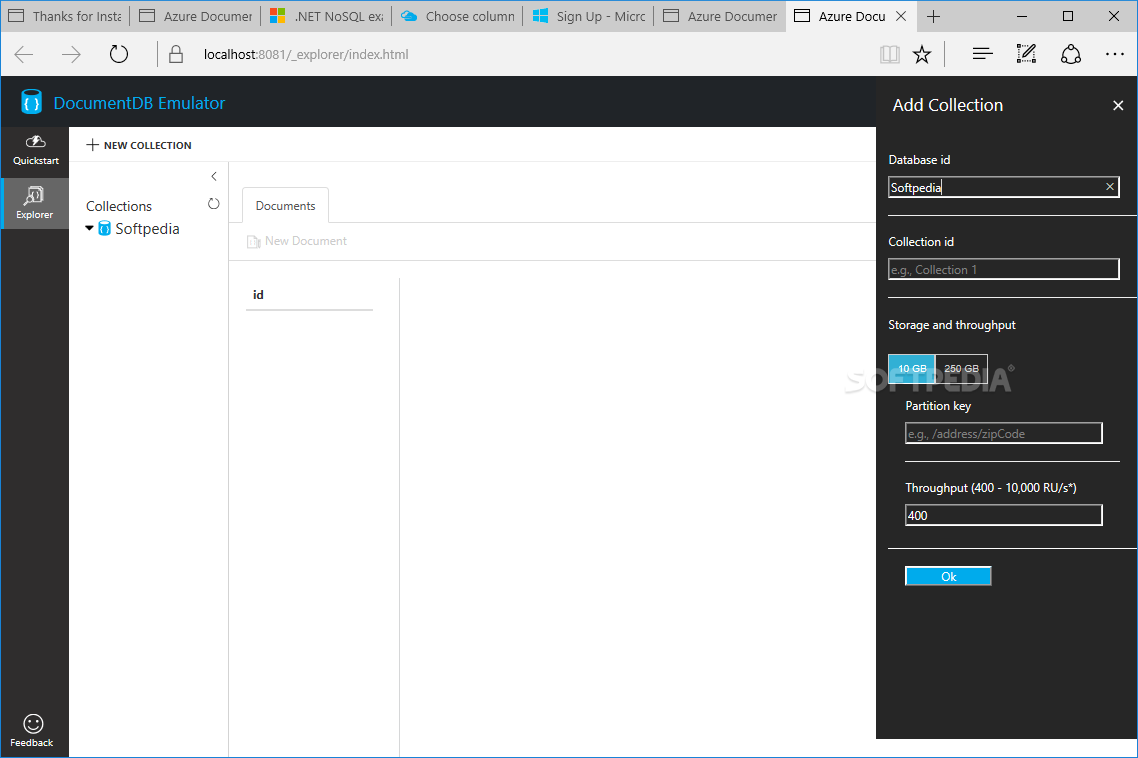Close the active Azure Docu tab

pyautogui.click(x=901, y=16)
